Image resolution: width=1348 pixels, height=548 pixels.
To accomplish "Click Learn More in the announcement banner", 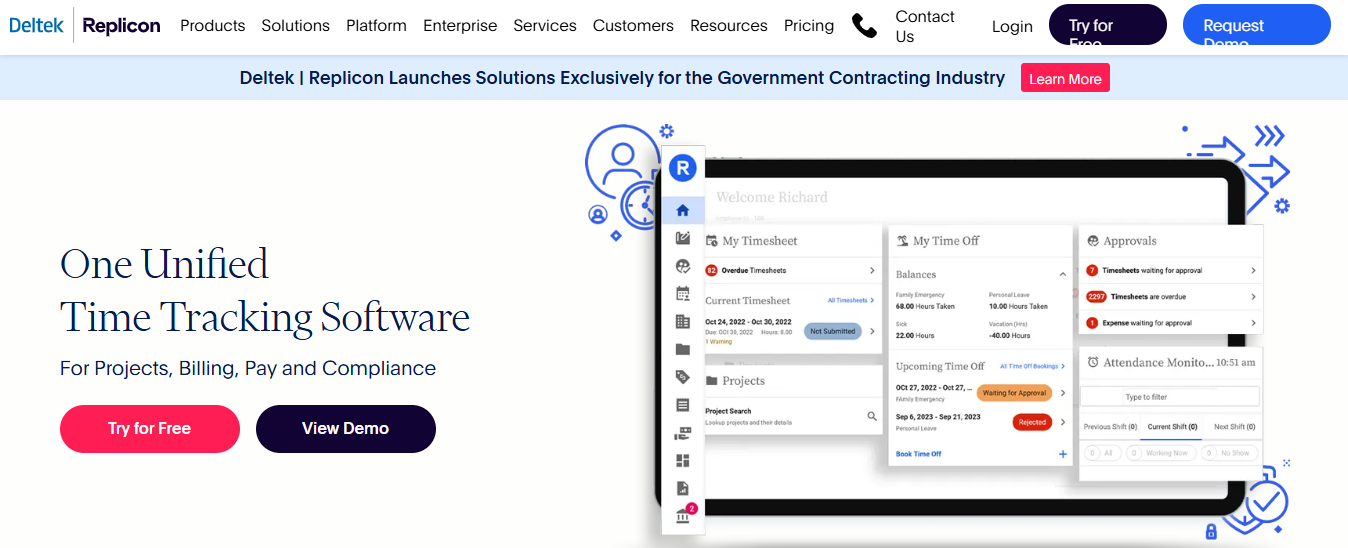I will coord(1065,79).
